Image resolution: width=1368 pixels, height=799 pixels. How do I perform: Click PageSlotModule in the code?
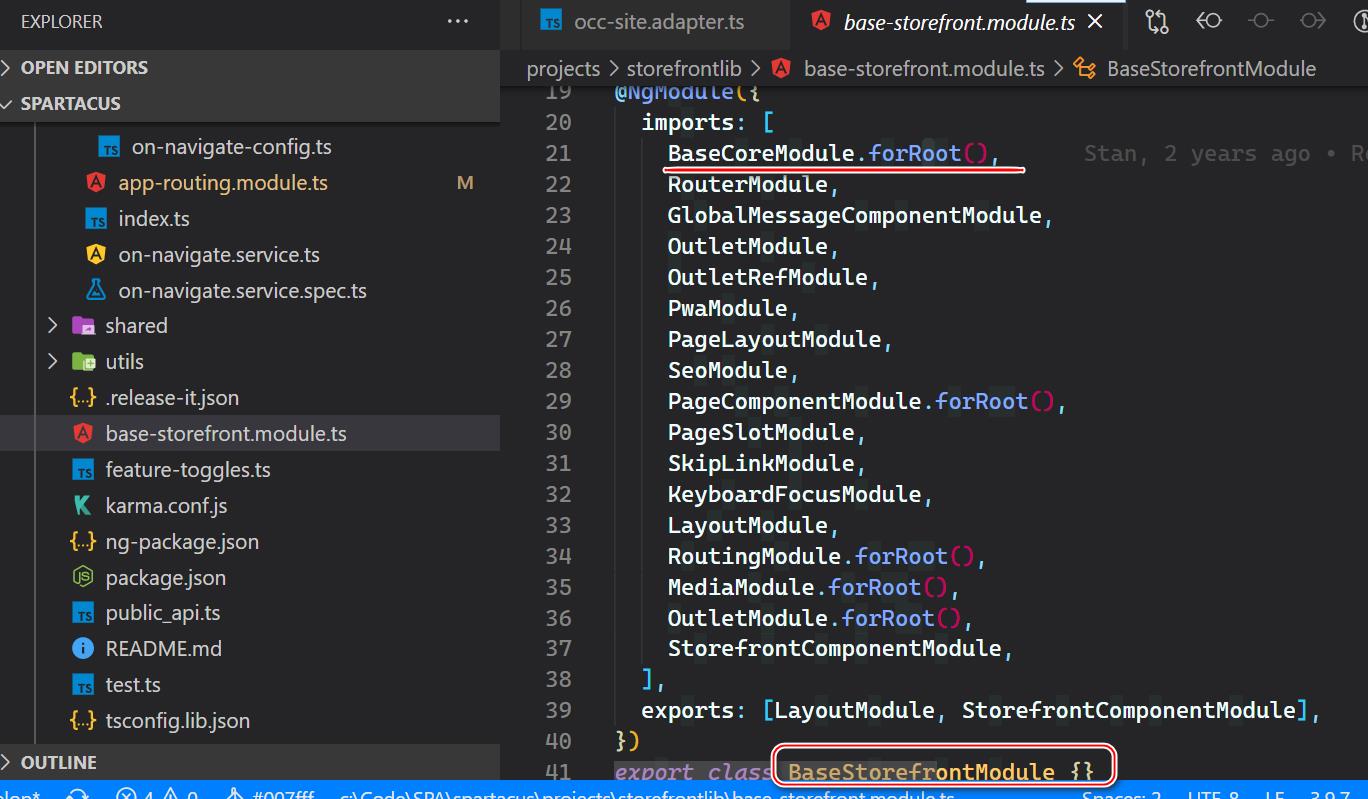tap(761, 432)
